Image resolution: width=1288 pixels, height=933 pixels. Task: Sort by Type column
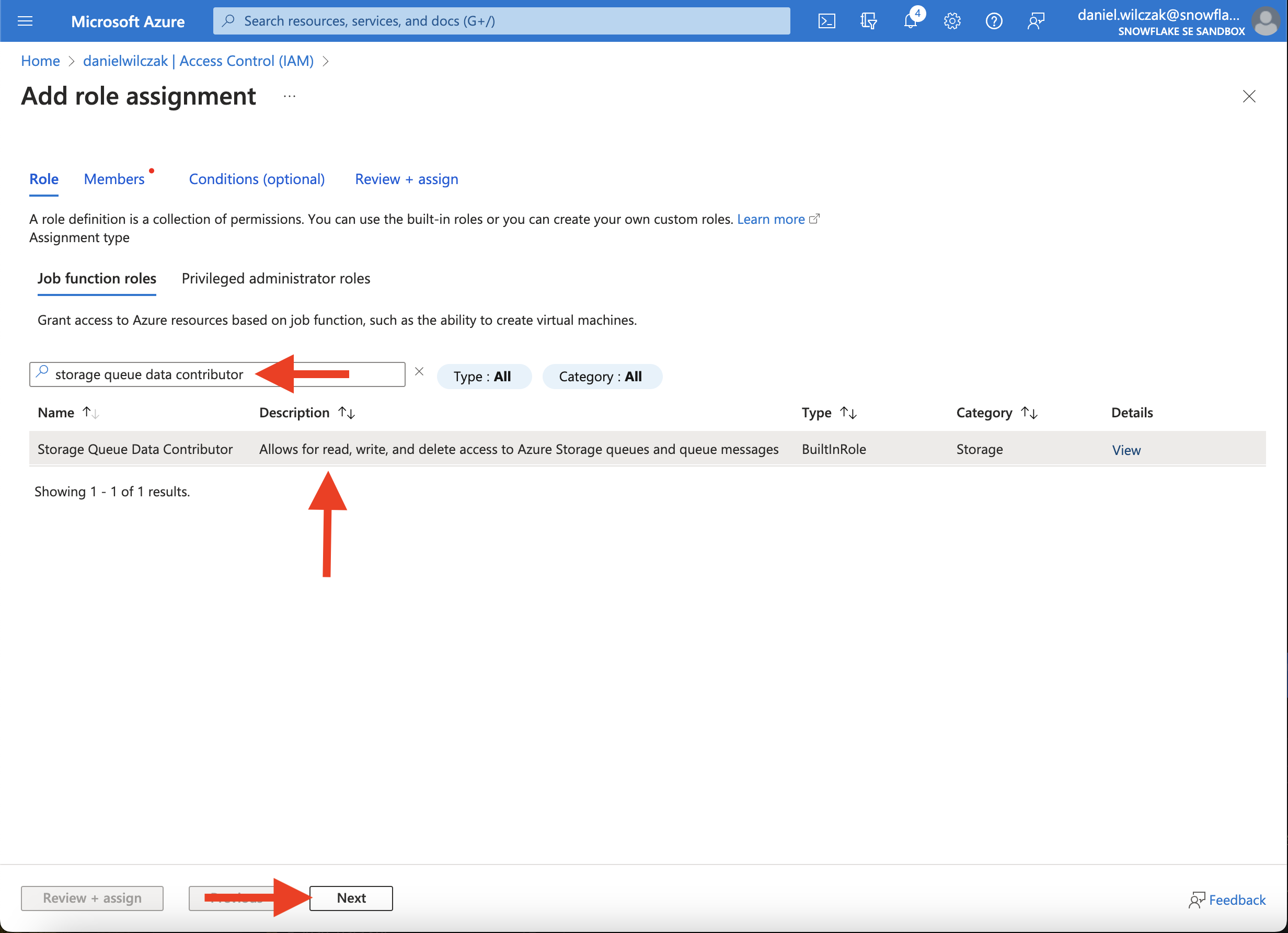point(848,413)
